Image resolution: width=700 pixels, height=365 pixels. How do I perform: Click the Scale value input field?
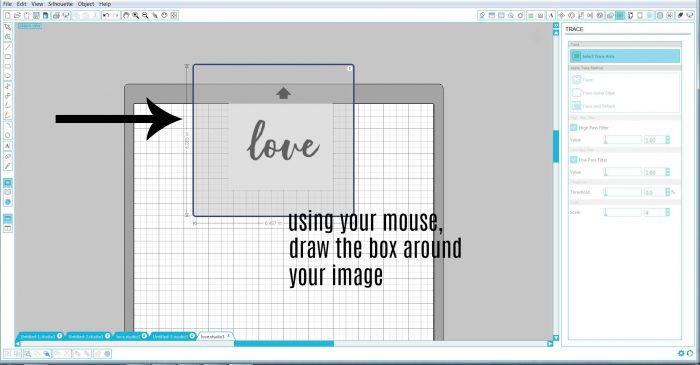click(x=654, y=212)
